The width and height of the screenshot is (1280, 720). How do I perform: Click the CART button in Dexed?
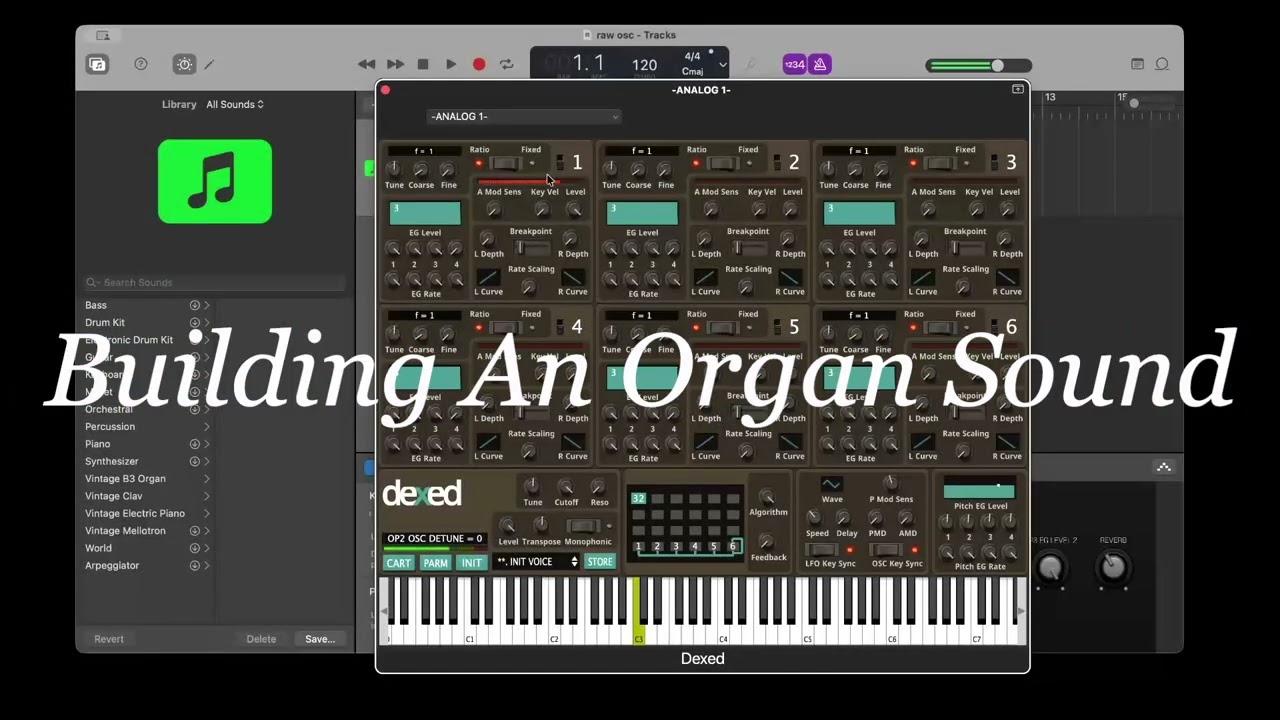tap(398, 563)
